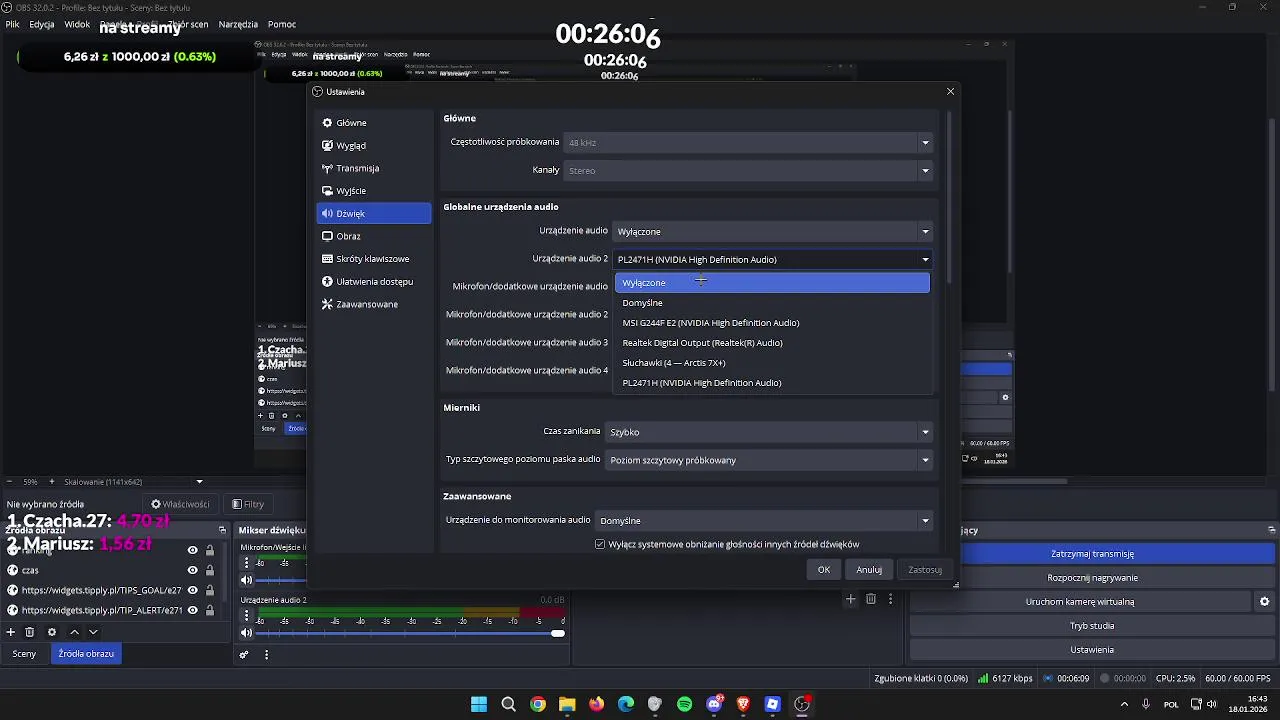Collapse Urządzenie audio 2 dropdown
Viewport: 1280px width, 720px height.
(x=772, y=259)
